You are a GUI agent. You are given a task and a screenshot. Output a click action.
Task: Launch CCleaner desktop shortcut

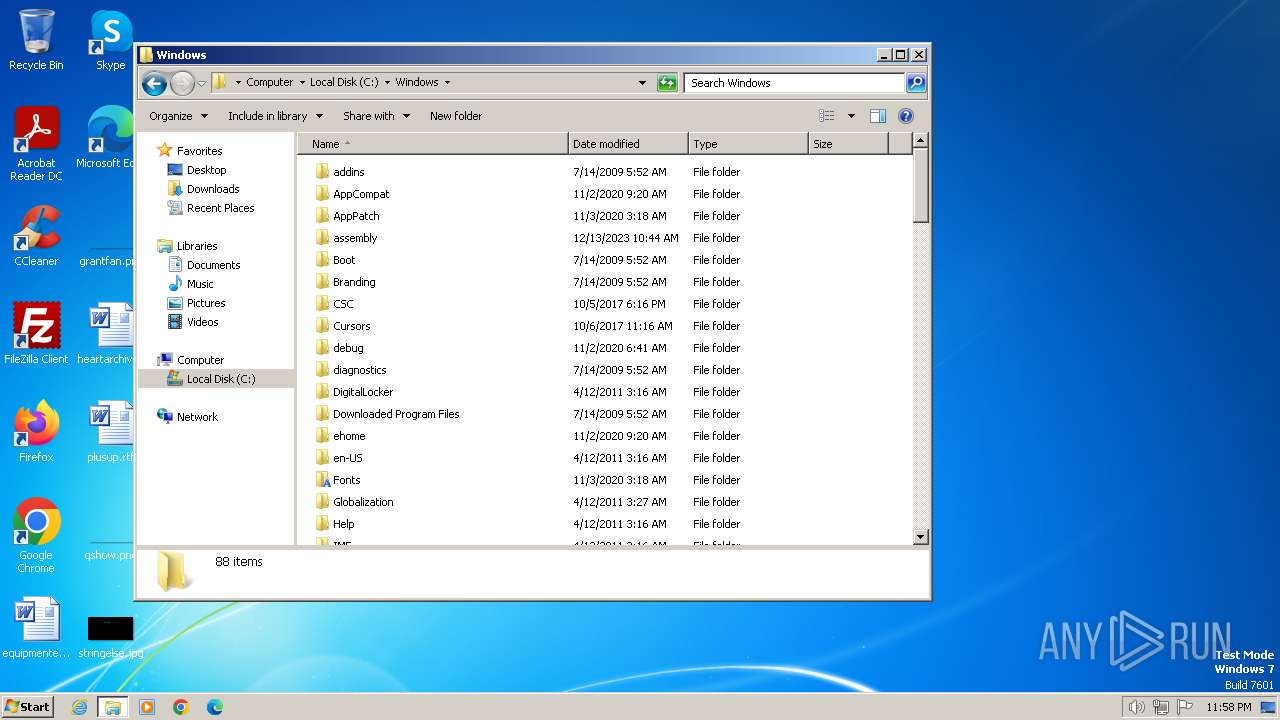click(36, 236)
